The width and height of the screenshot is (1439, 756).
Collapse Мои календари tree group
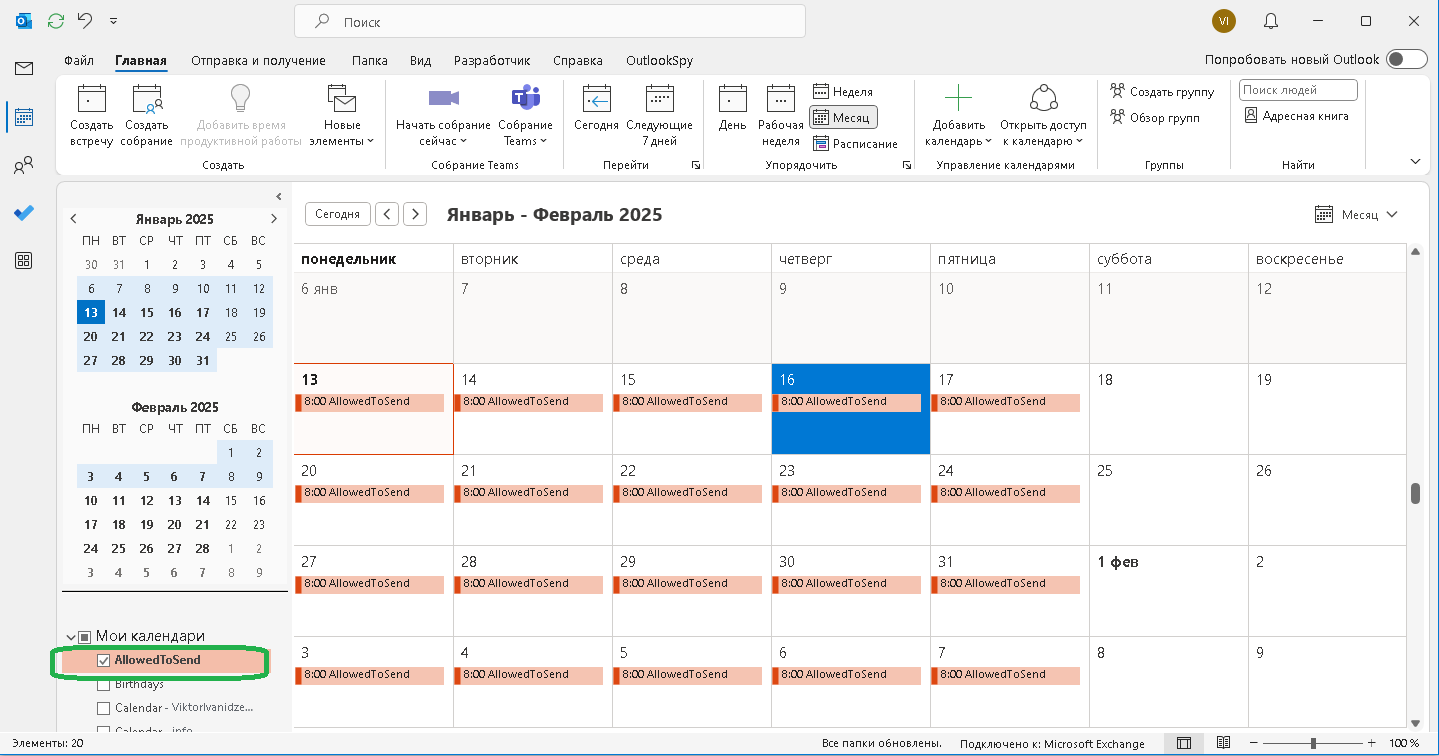(x=71, y=636)
